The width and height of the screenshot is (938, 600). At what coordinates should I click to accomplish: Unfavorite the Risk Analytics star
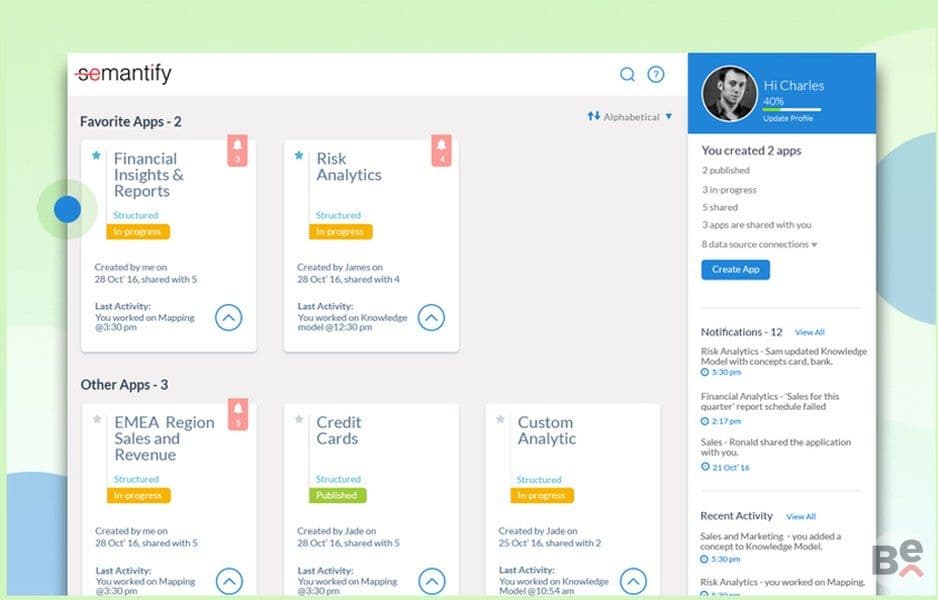click(x=299, y=156)
